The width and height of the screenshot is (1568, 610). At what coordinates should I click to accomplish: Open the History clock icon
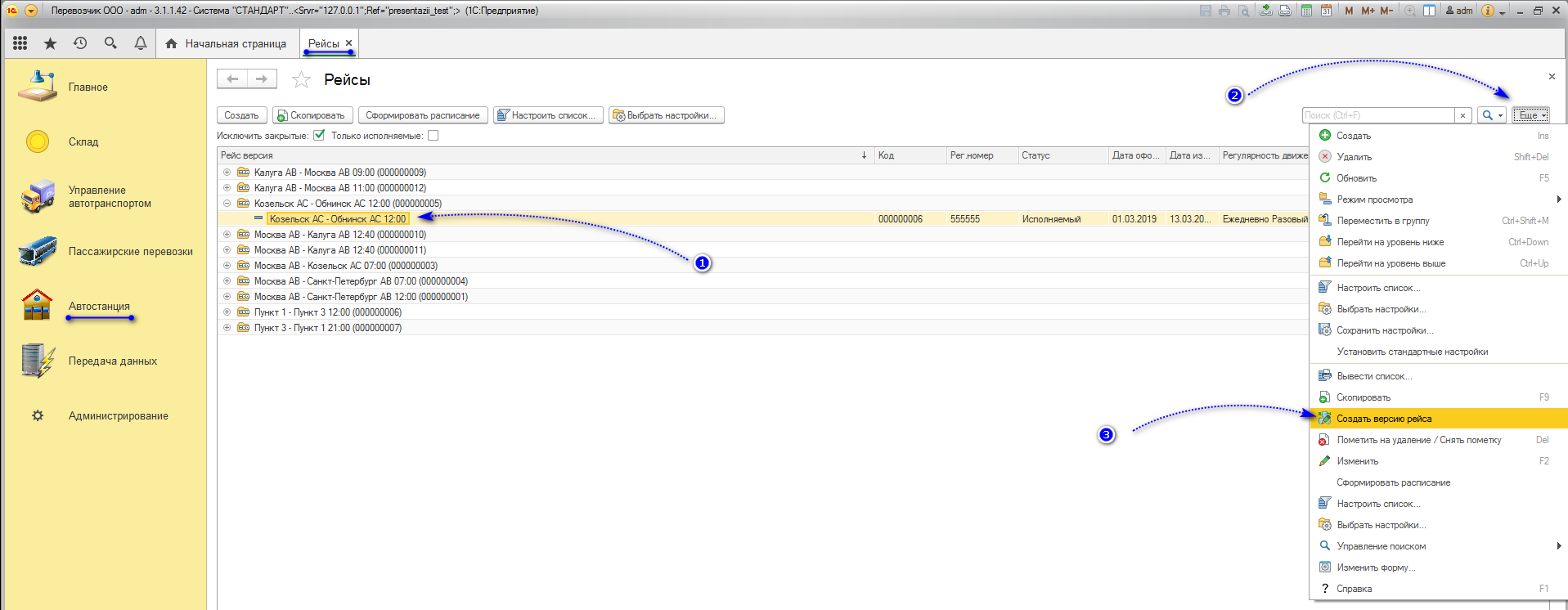pyautogui.click(x=80, y=43)
